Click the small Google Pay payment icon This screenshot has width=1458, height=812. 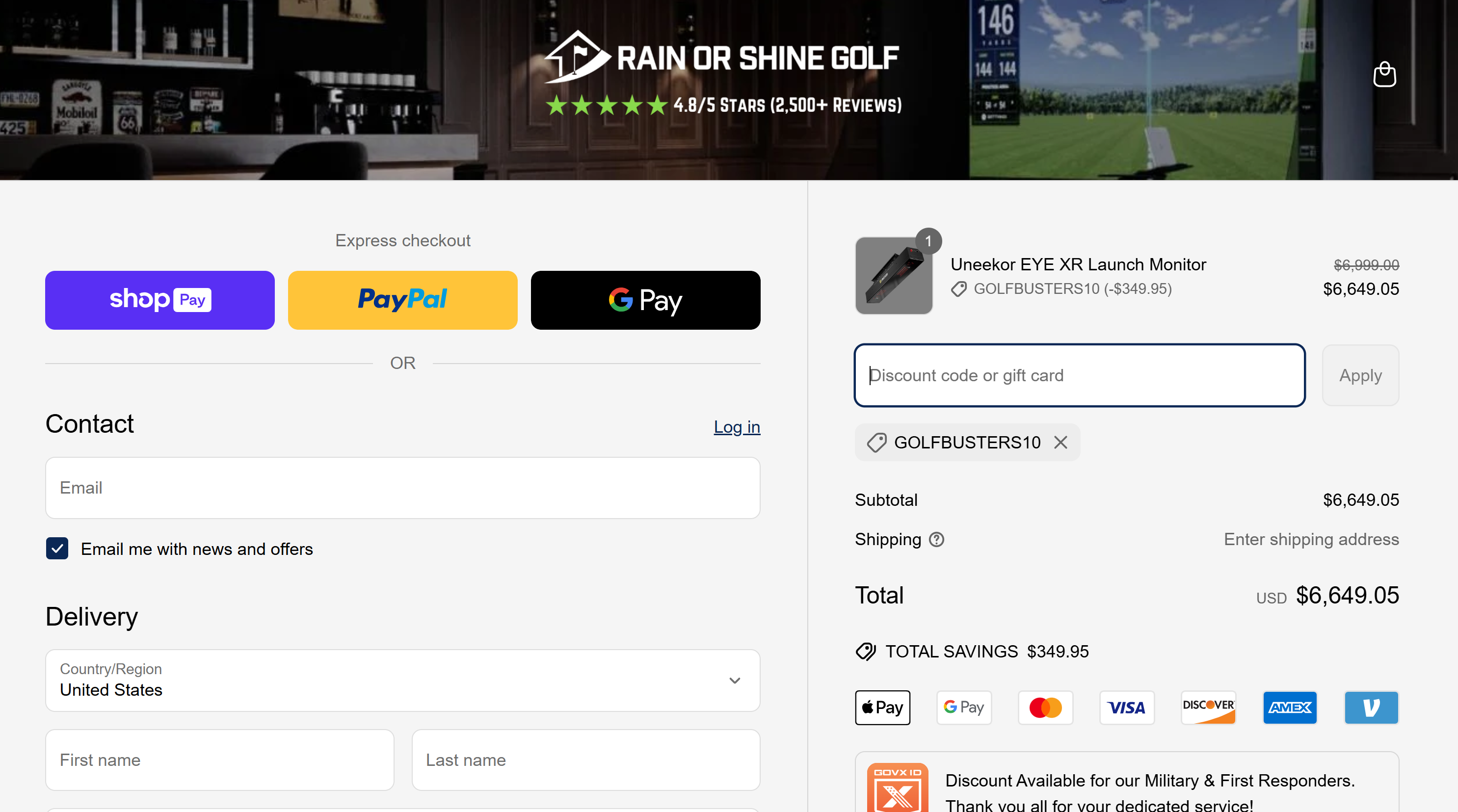[964, 707]
